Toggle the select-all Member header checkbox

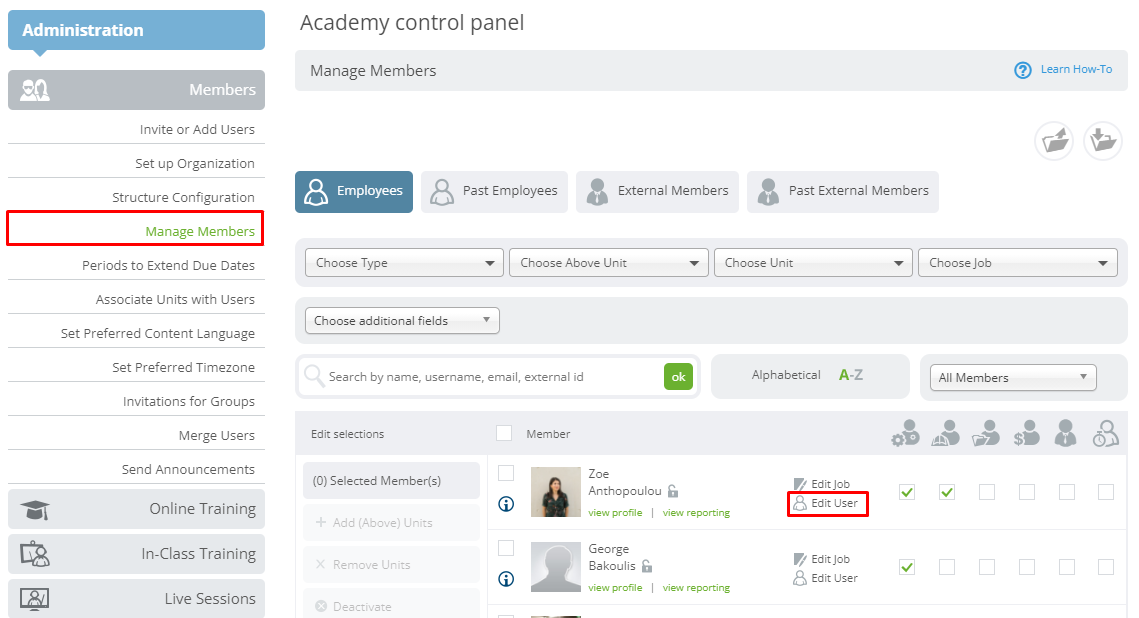(504, 433)
